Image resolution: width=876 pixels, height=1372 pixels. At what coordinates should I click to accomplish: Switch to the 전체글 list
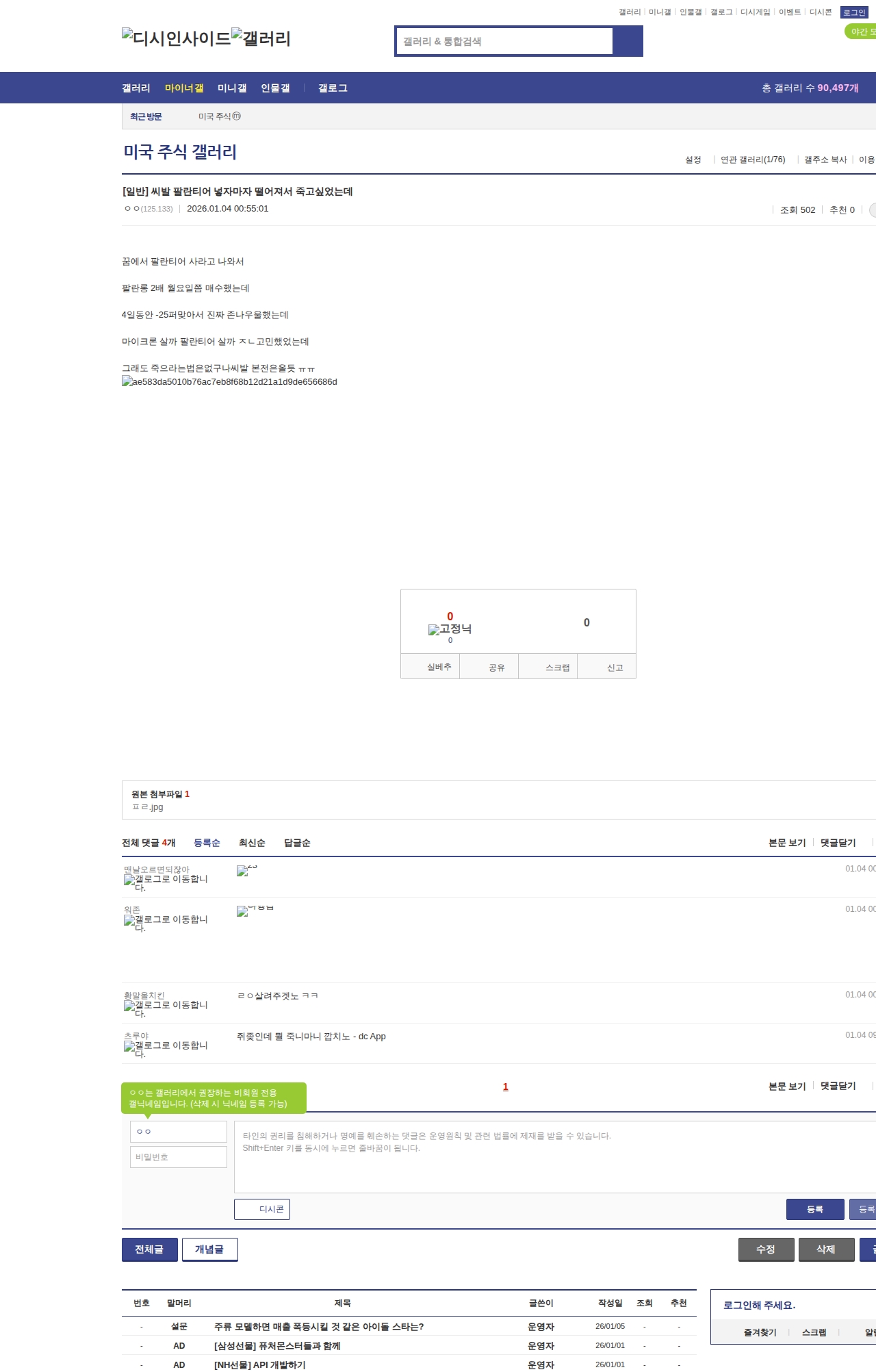point(150,1249)
